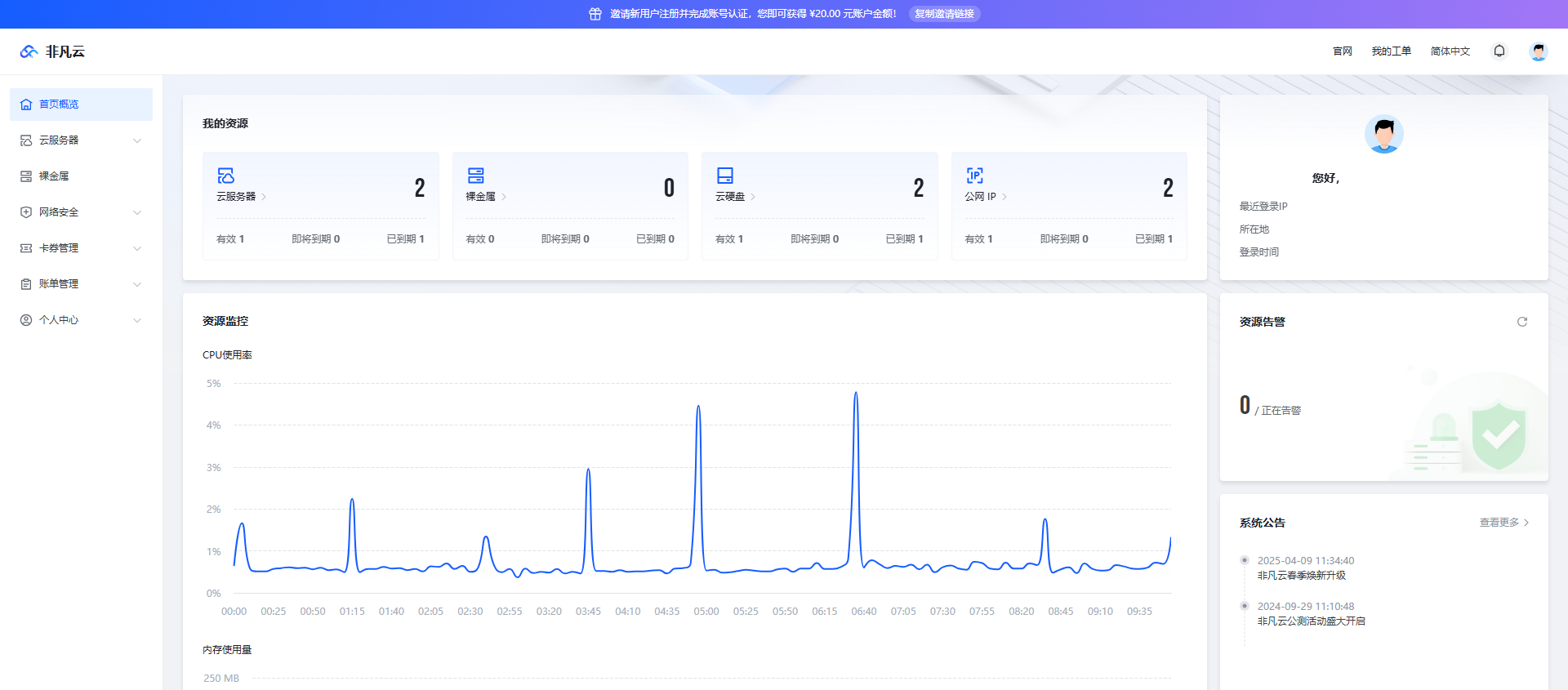Click the 0 / 正在告警 alert count
1568x690 pixels.
pyautogui.click(x=1270, y=406)
